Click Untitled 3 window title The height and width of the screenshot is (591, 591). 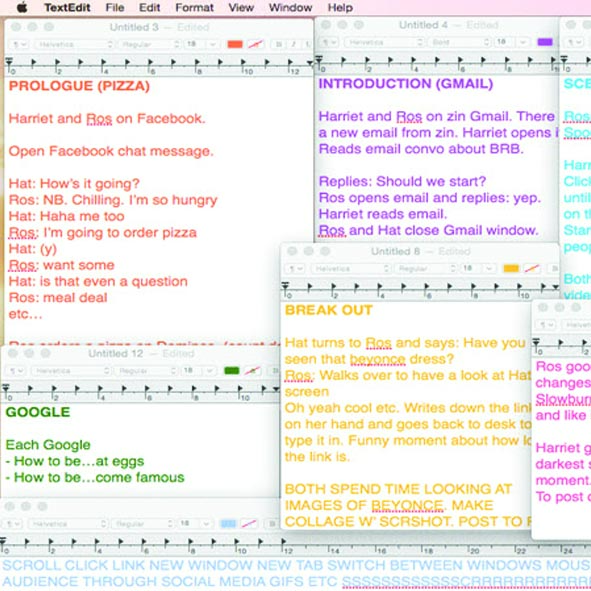pos(134,27)
